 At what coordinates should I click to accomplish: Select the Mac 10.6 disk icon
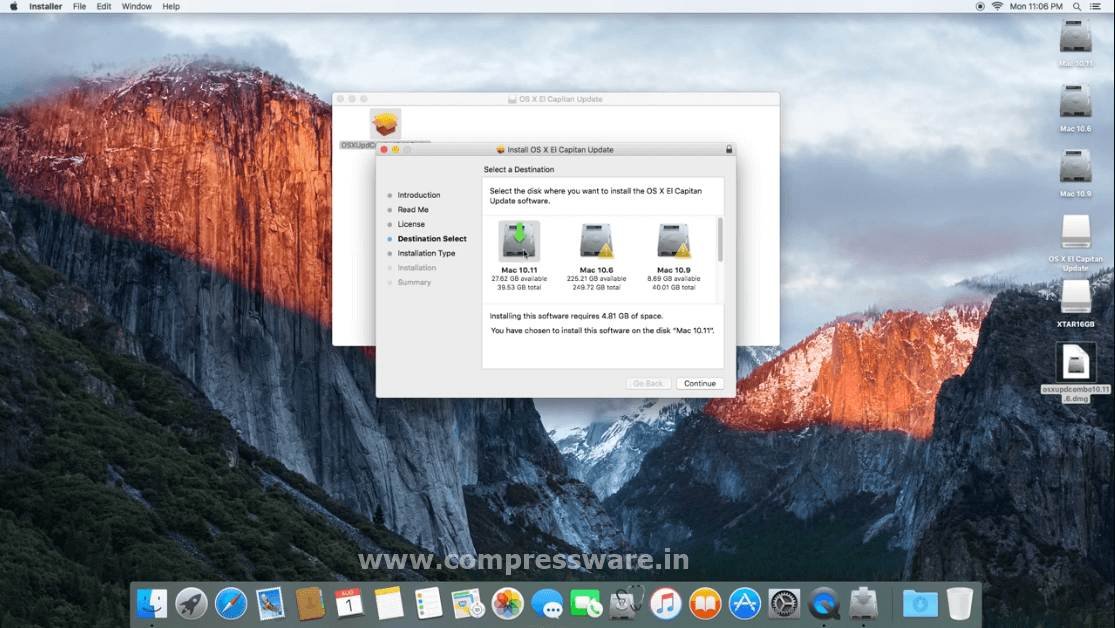coord(596,240)
